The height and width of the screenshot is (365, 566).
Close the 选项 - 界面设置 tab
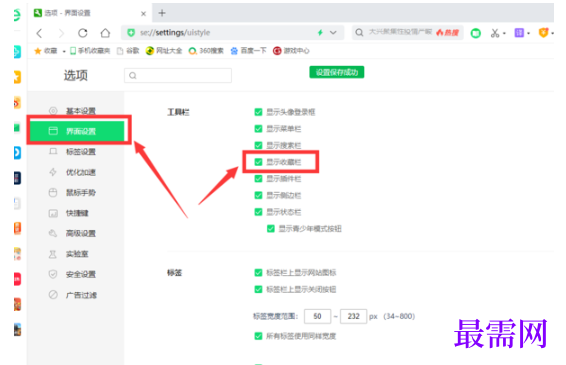pos(143,14)
